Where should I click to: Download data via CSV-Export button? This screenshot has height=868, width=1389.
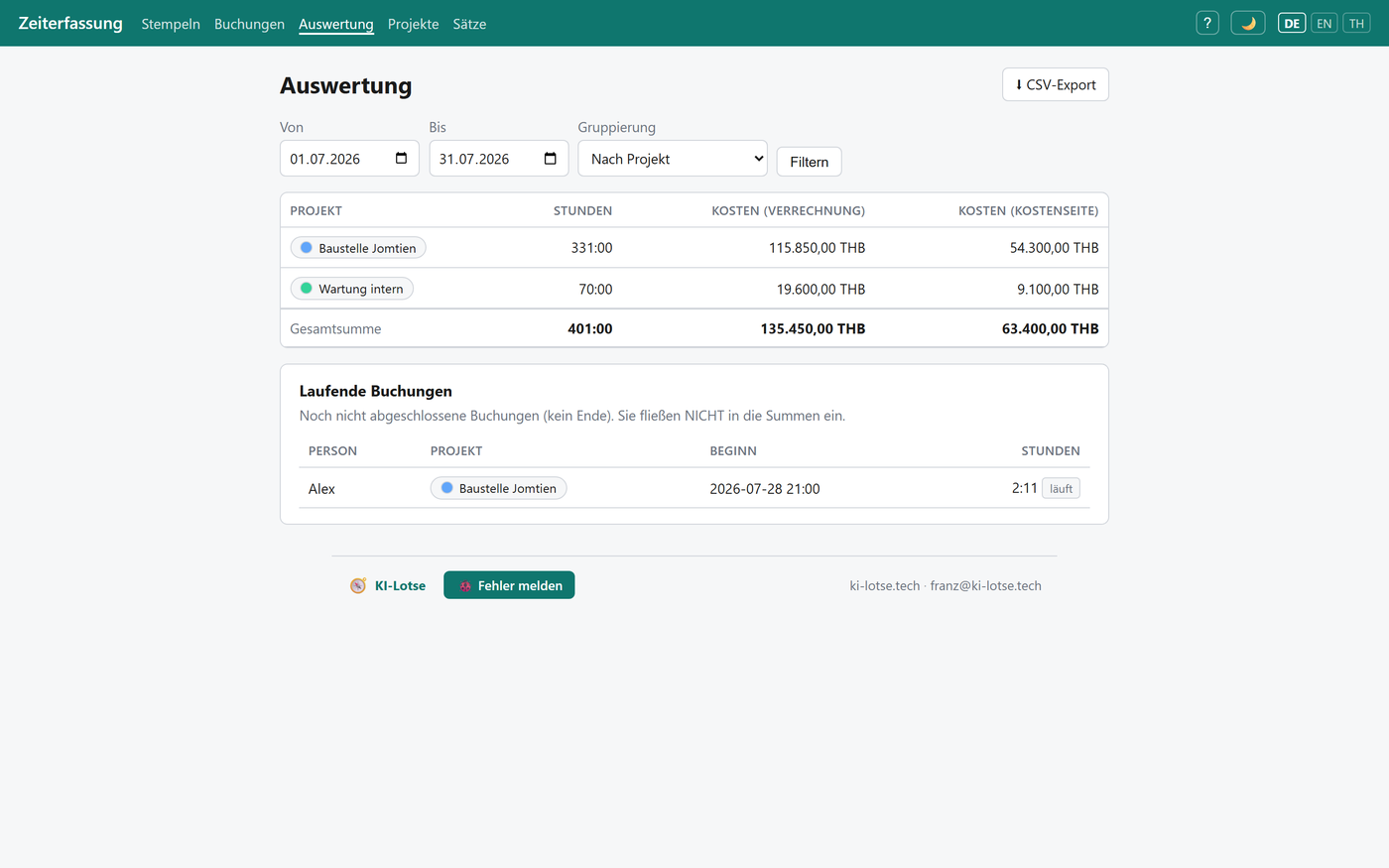[x=1056, y=84]
